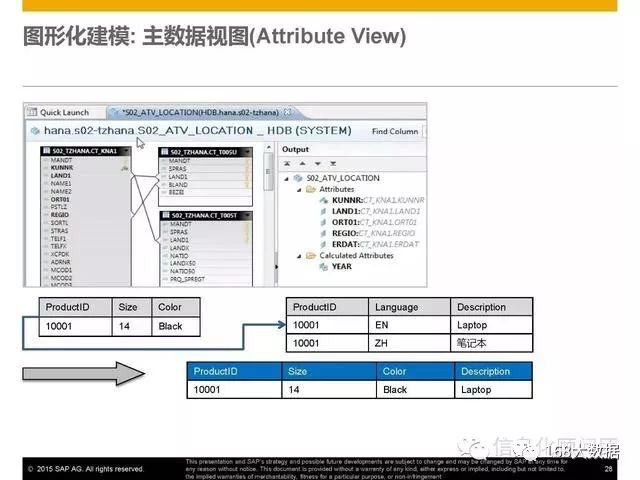640x480 pixels.
Task: Click the key icon next to KUNNR in CT_KNA1
Action: tap(125, 167)
